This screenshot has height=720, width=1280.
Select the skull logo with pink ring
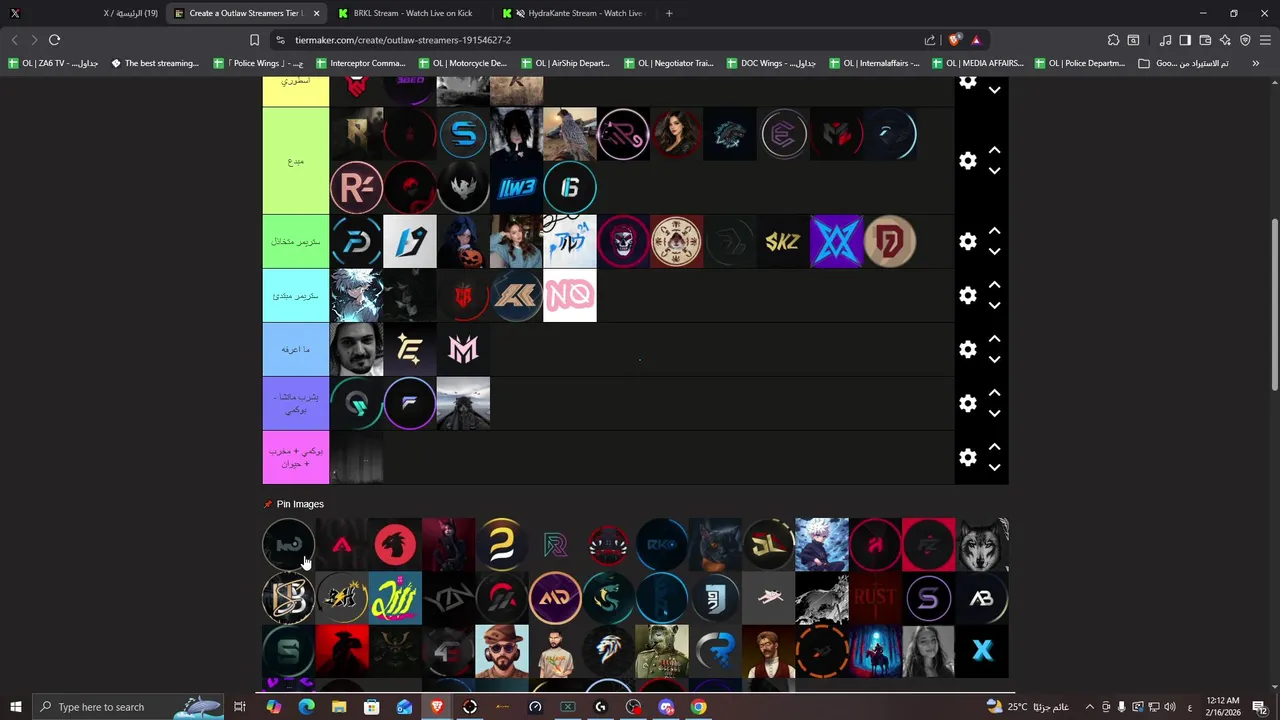click(x=623, y=241)
